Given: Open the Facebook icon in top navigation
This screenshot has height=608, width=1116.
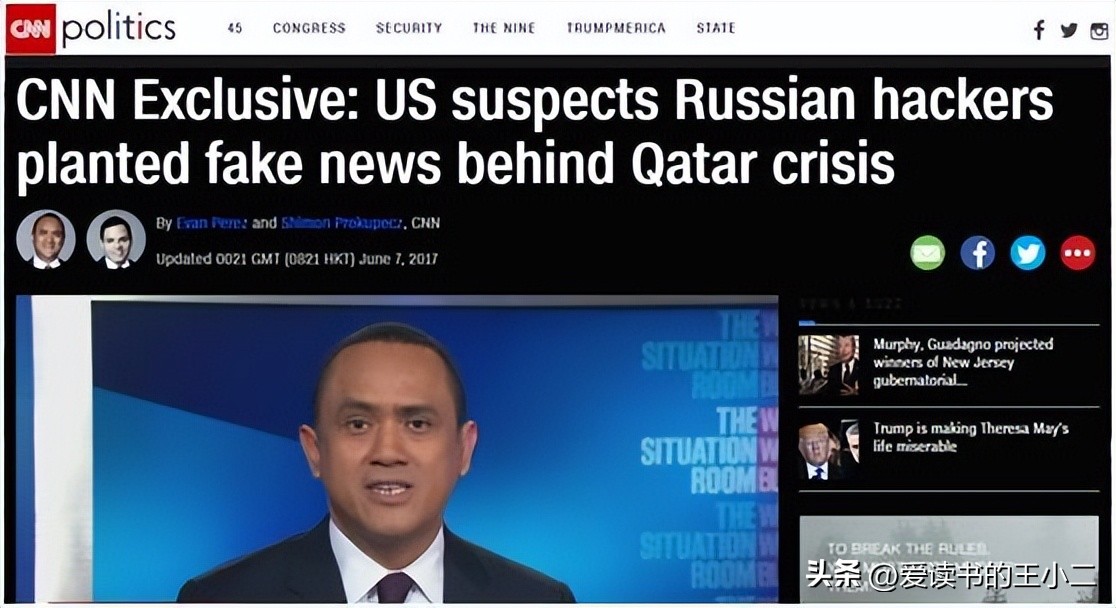Looking at the screenshot, I should click(1039, 30).
